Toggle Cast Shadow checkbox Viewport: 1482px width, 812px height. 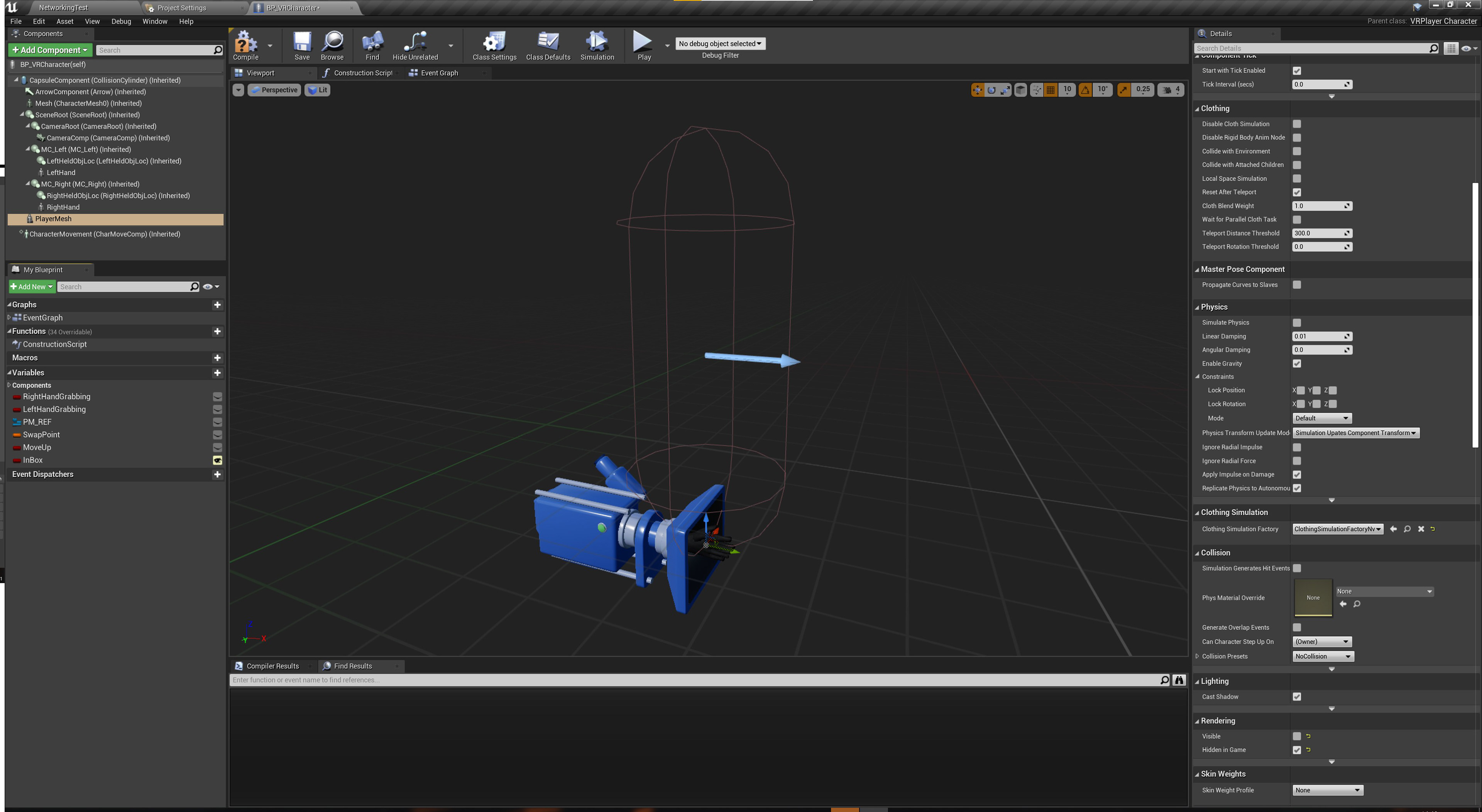click(1297, 696)
